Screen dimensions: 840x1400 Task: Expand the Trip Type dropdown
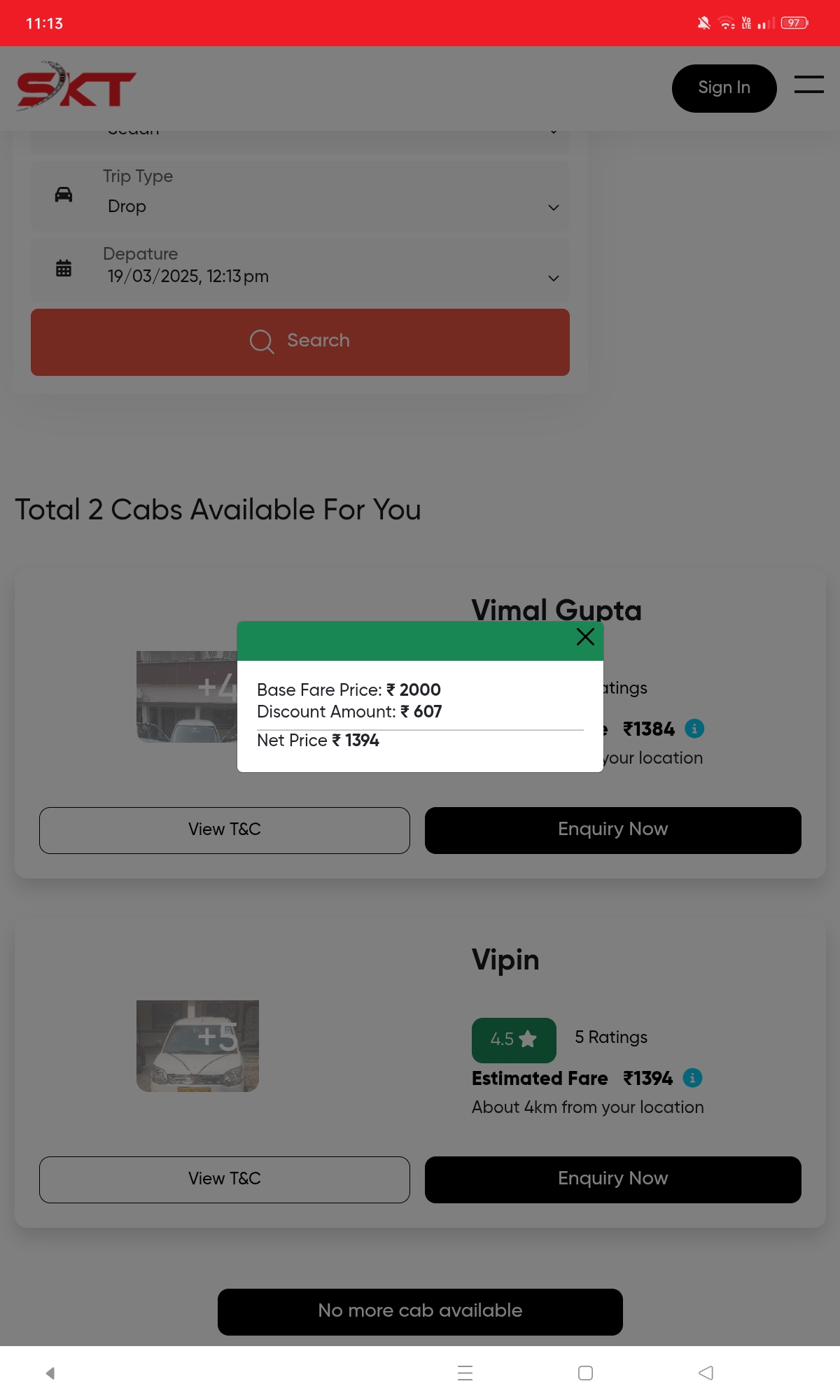point(553,207)
